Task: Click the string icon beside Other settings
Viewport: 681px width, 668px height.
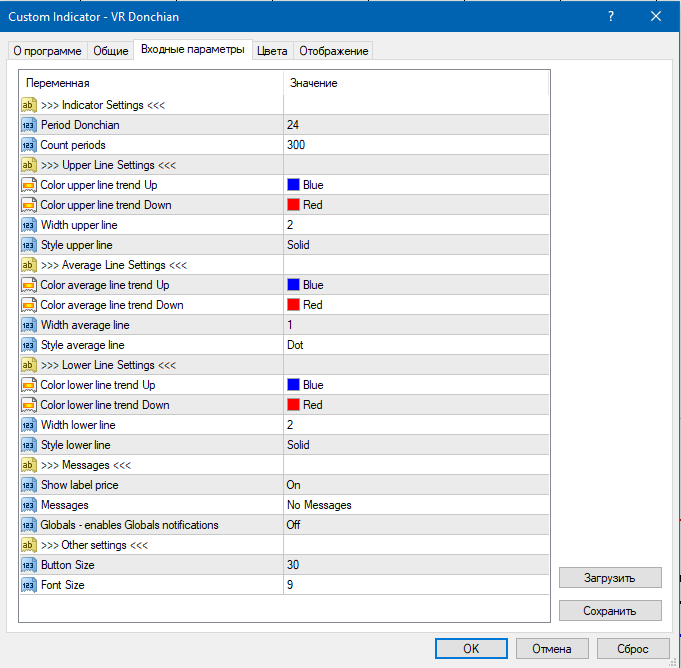Action: pyautogui.click(x=28, y=545)
